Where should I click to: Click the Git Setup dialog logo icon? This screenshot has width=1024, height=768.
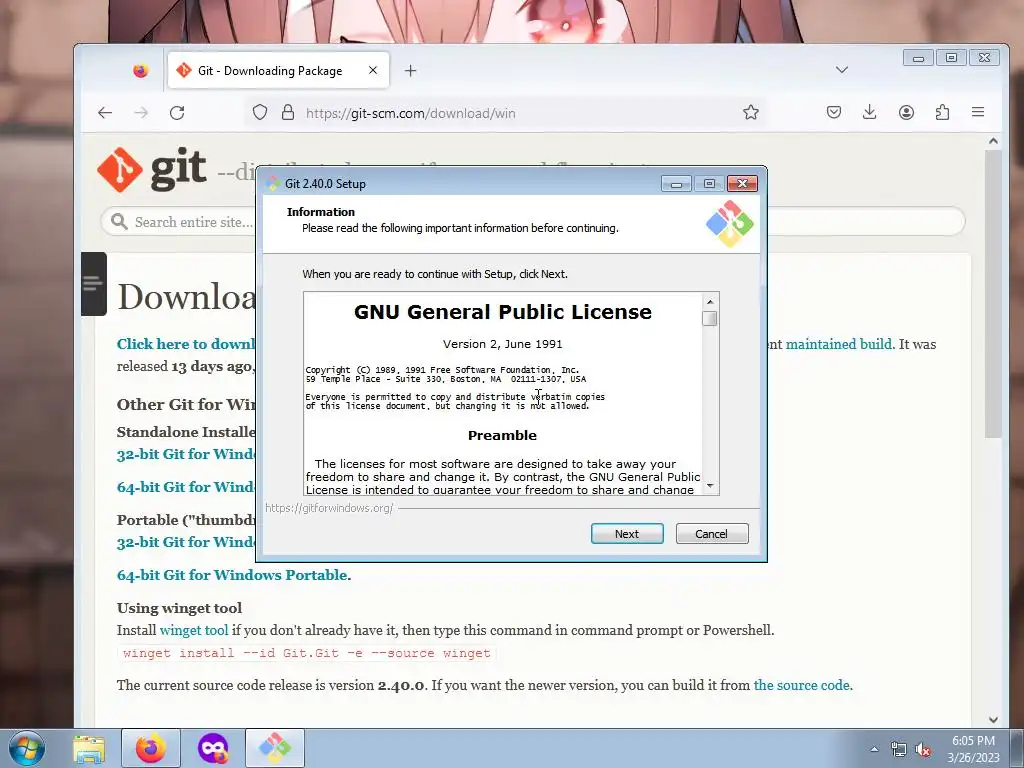[729, 224]
